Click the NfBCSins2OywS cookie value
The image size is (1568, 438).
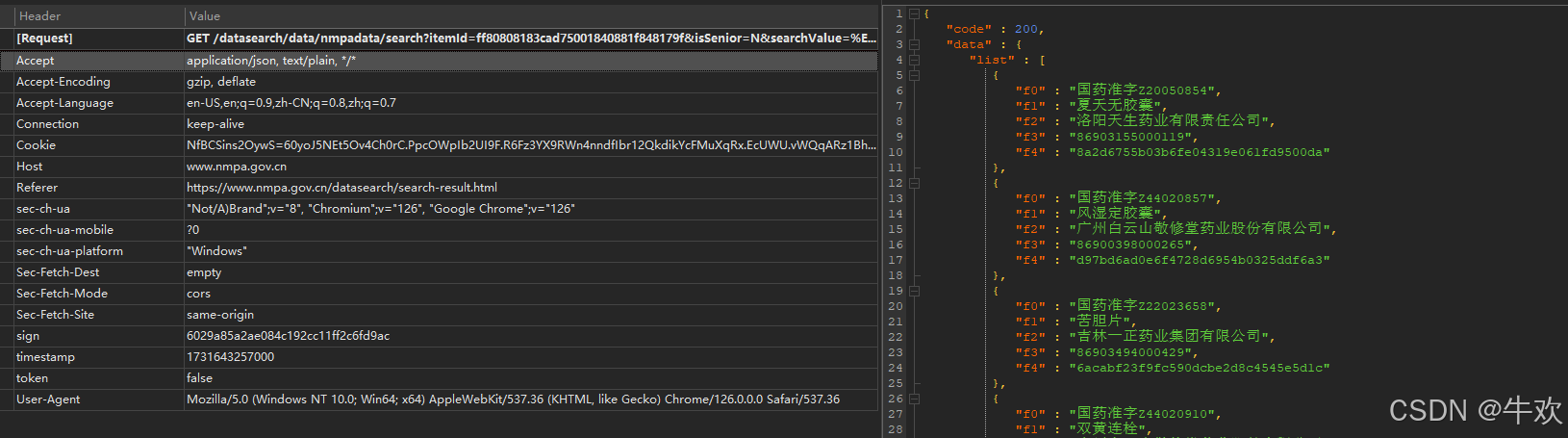(531, 145)
